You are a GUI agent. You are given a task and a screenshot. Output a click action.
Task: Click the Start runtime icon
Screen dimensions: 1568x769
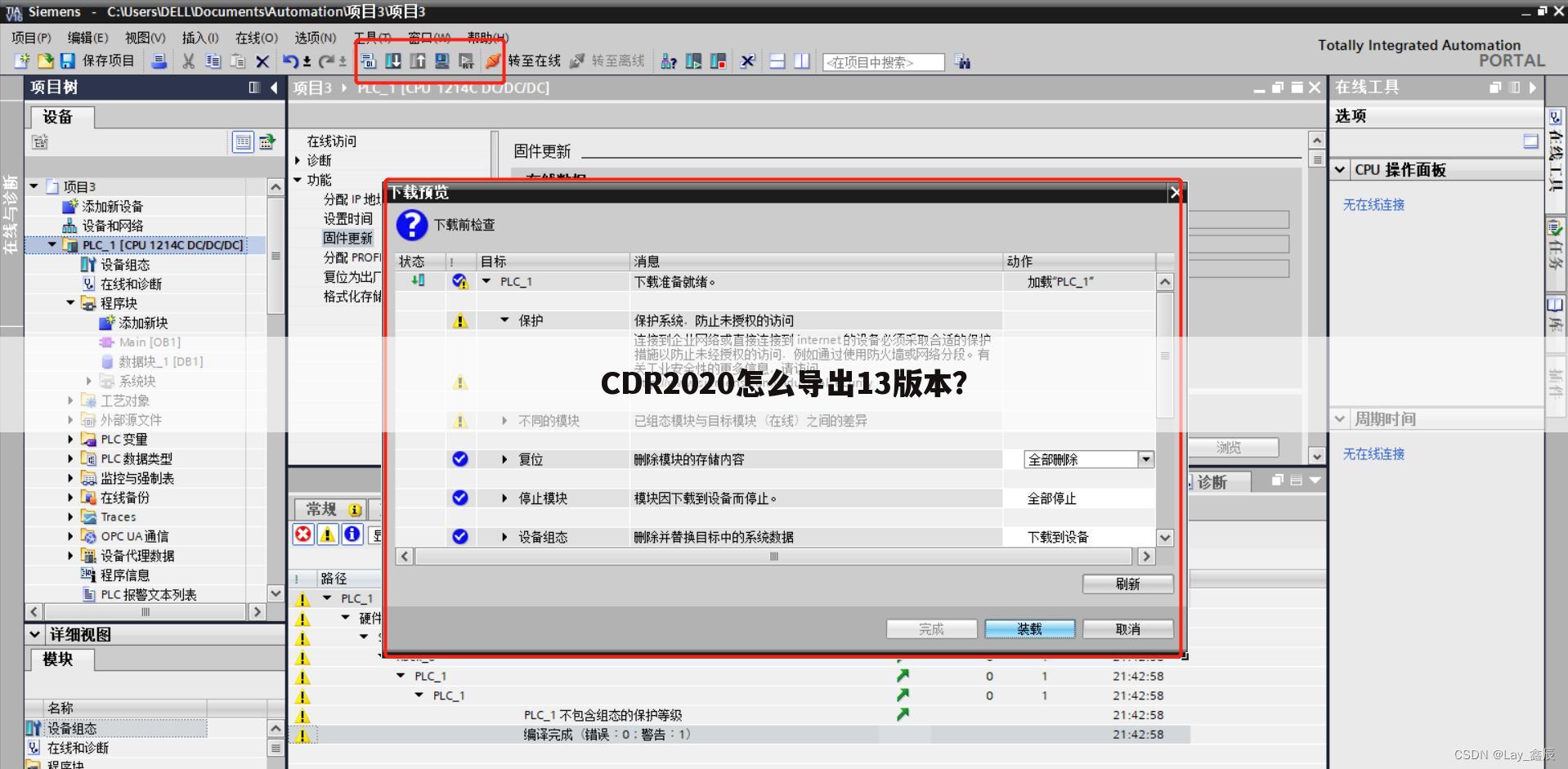tap(467, 61)
